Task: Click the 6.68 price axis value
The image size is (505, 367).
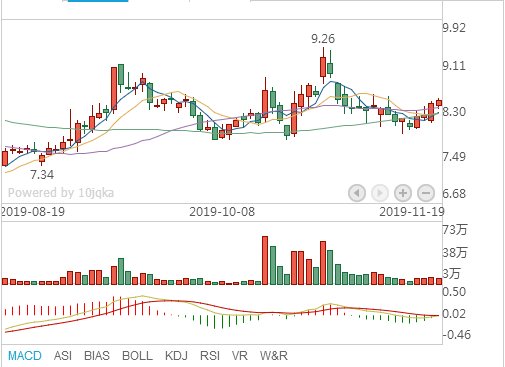Action: click(454, 193)
